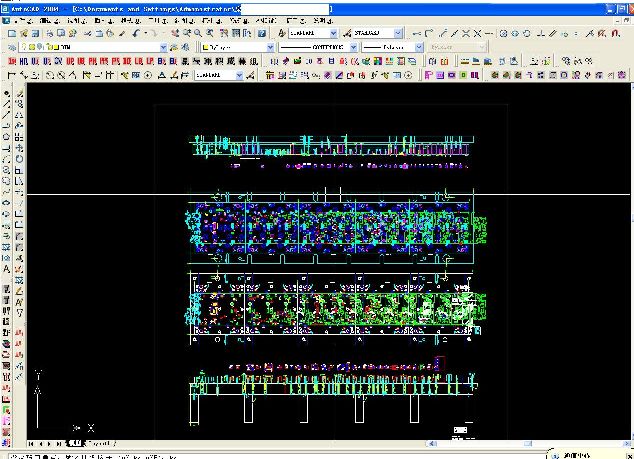Click the last-tab navigation arrow
634x459 pixels.
click(x=59, y=444)
